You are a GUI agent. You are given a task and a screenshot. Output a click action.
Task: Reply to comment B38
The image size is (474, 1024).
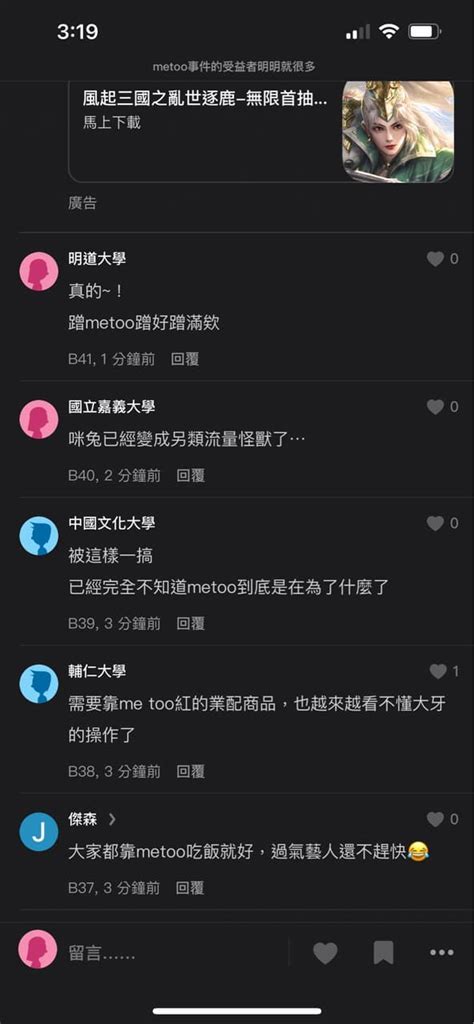coord(191,772)
